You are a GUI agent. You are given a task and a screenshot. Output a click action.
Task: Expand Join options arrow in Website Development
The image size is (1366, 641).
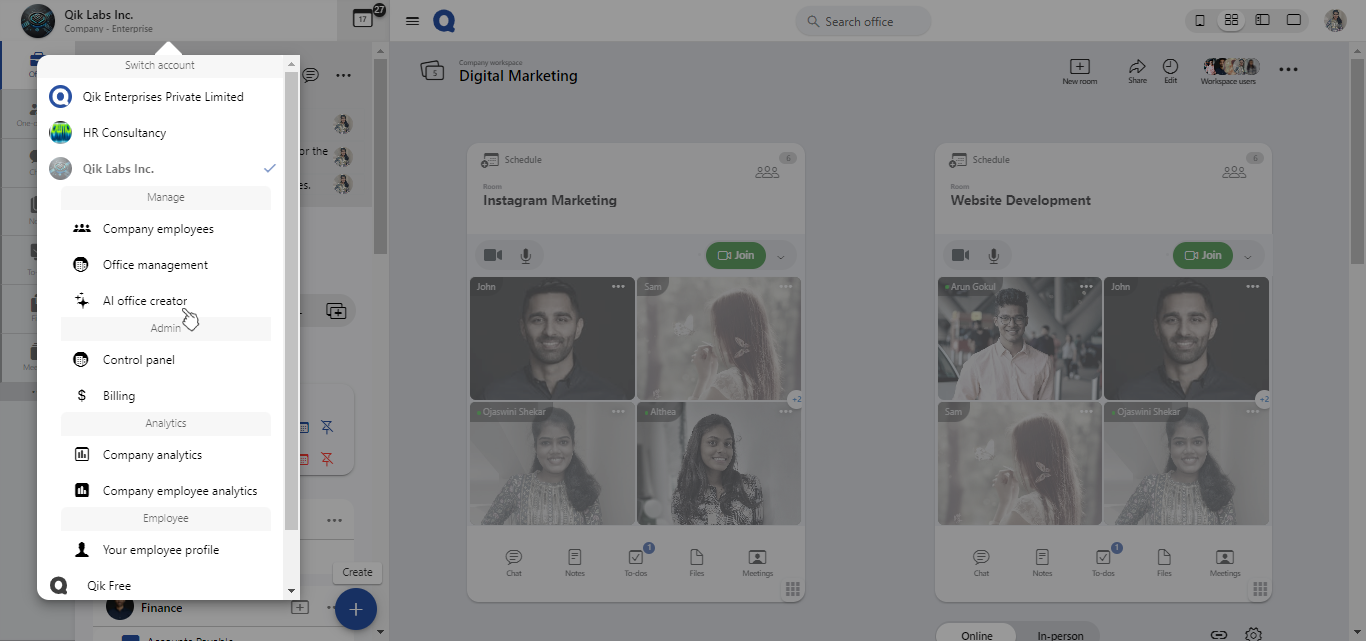(x=1247, y=256)
